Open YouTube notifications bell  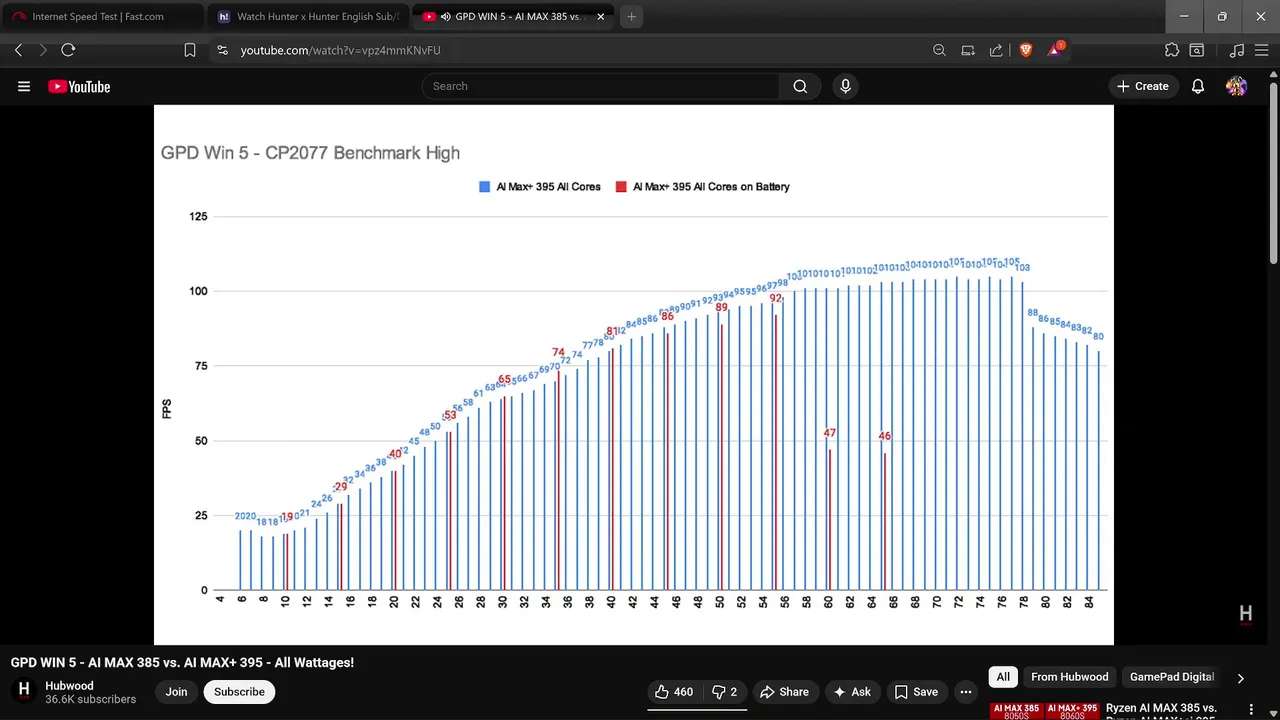click(x=1198, y=87)
